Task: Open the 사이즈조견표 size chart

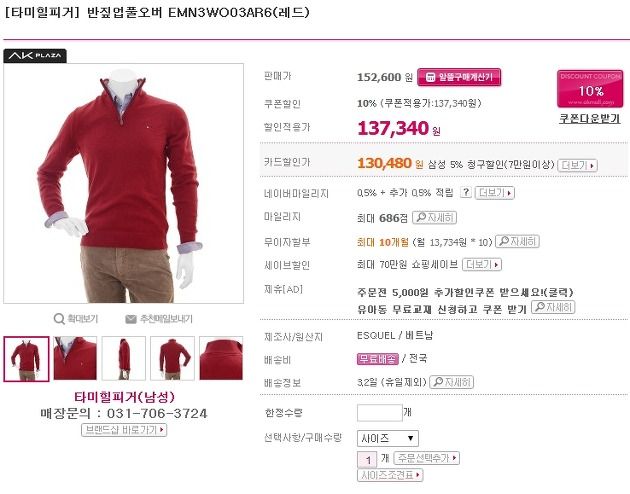Action: [390, 476]
